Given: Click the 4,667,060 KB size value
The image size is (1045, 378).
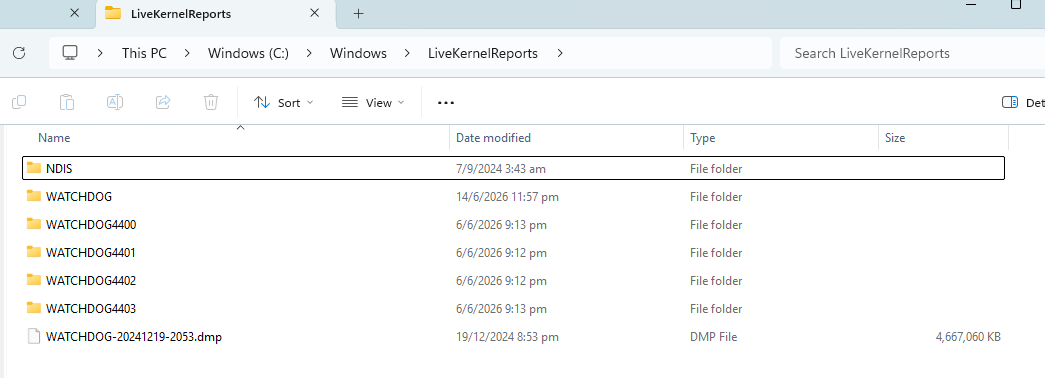Looking at the screenshot, I should [x=968, y=337].
